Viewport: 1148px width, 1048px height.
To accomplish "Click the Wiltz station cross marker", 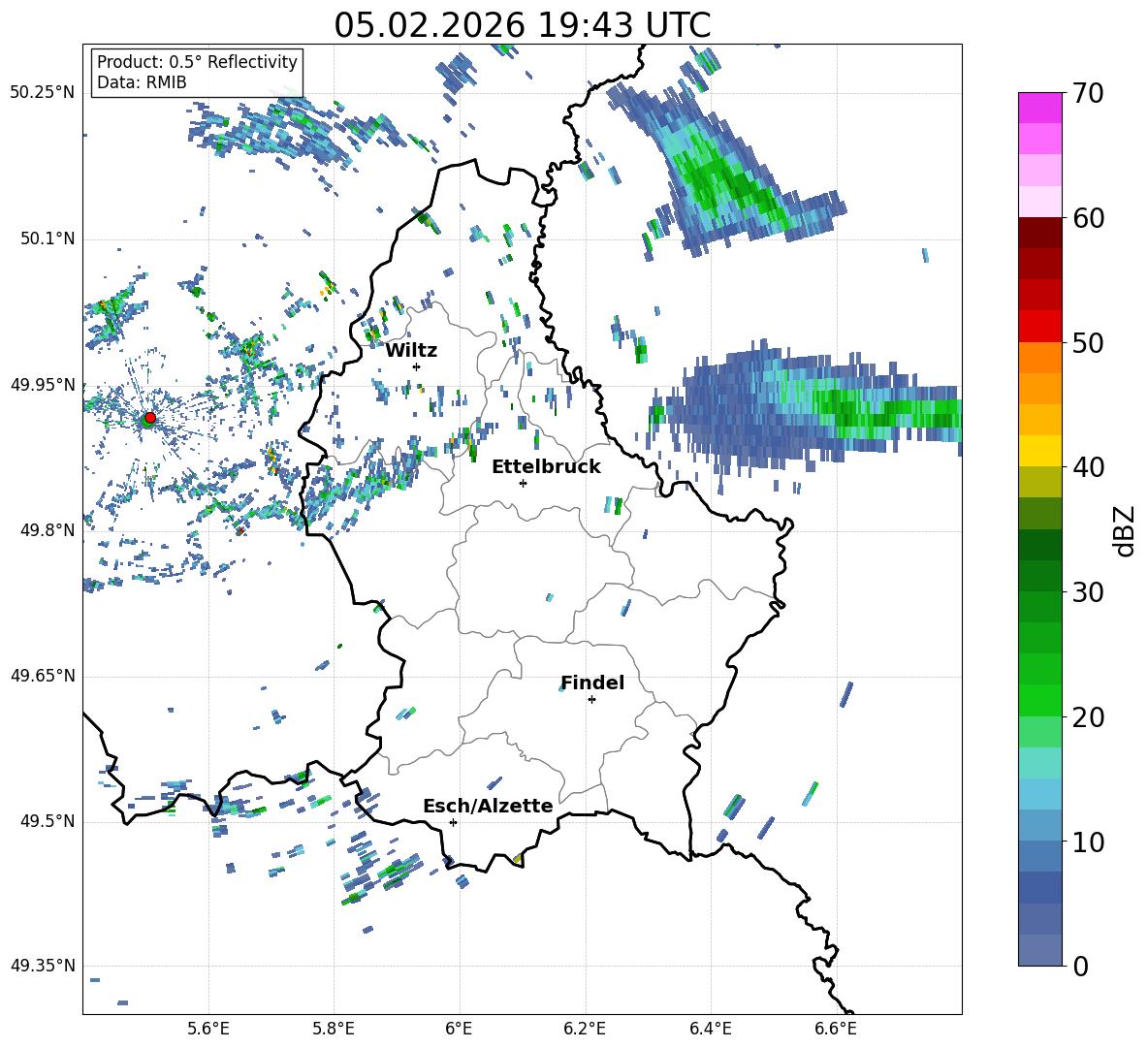I will tap(417, 366).
